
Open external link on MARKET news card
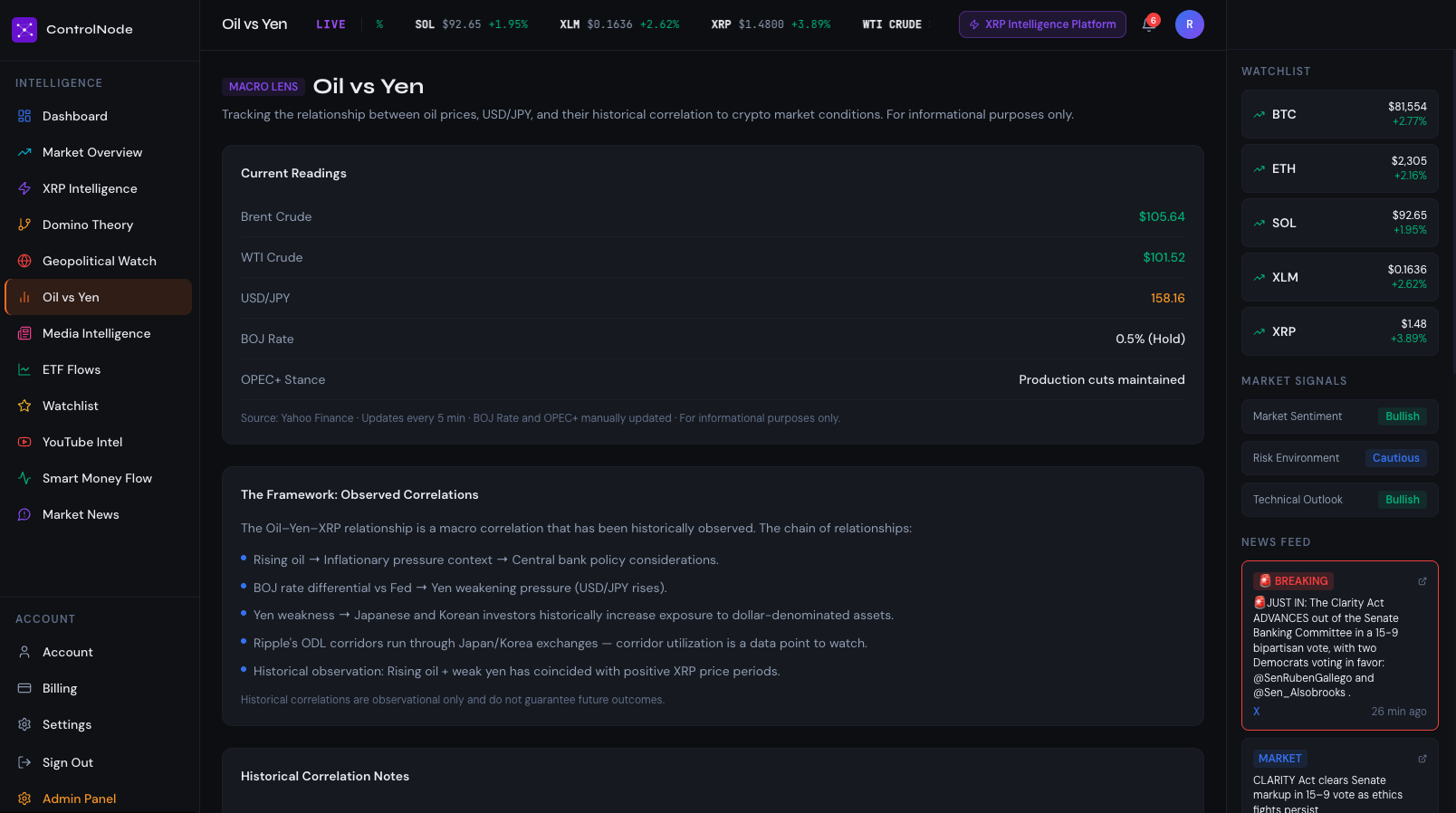(x=1422, y=759)
